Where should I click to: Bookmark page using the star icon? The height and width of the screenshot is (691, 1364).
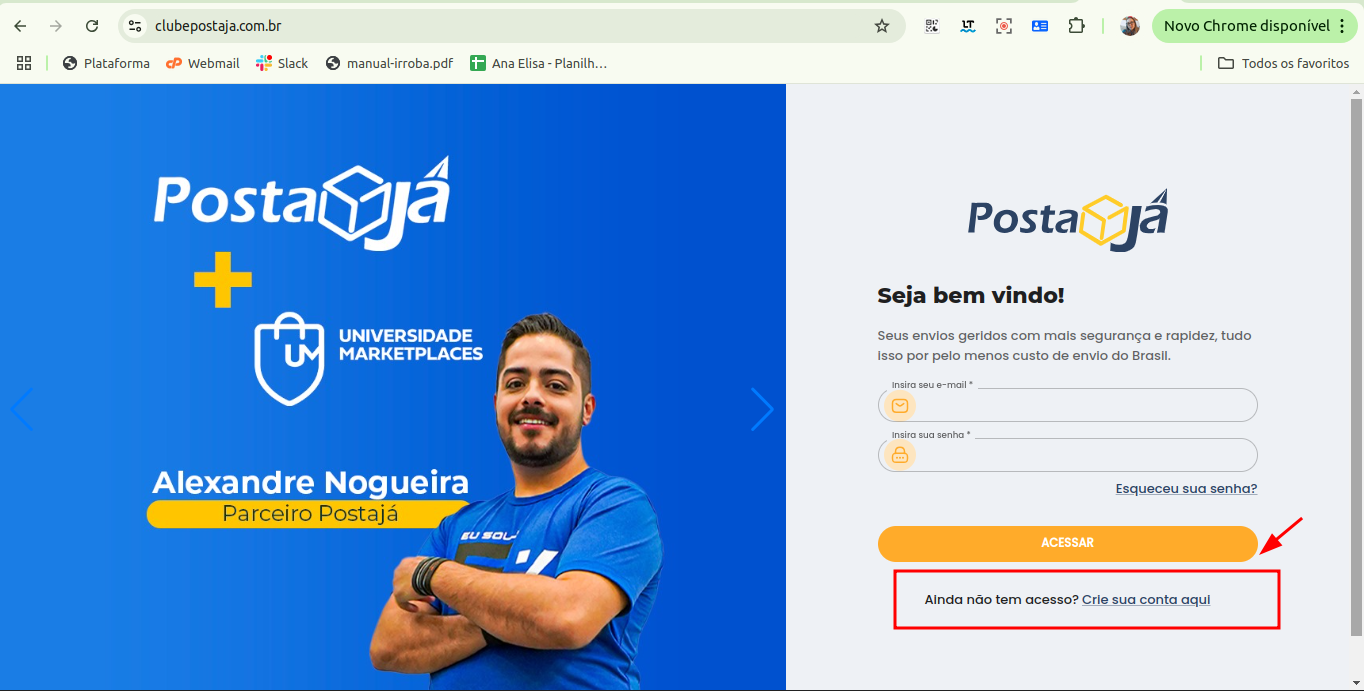point(882,26)
